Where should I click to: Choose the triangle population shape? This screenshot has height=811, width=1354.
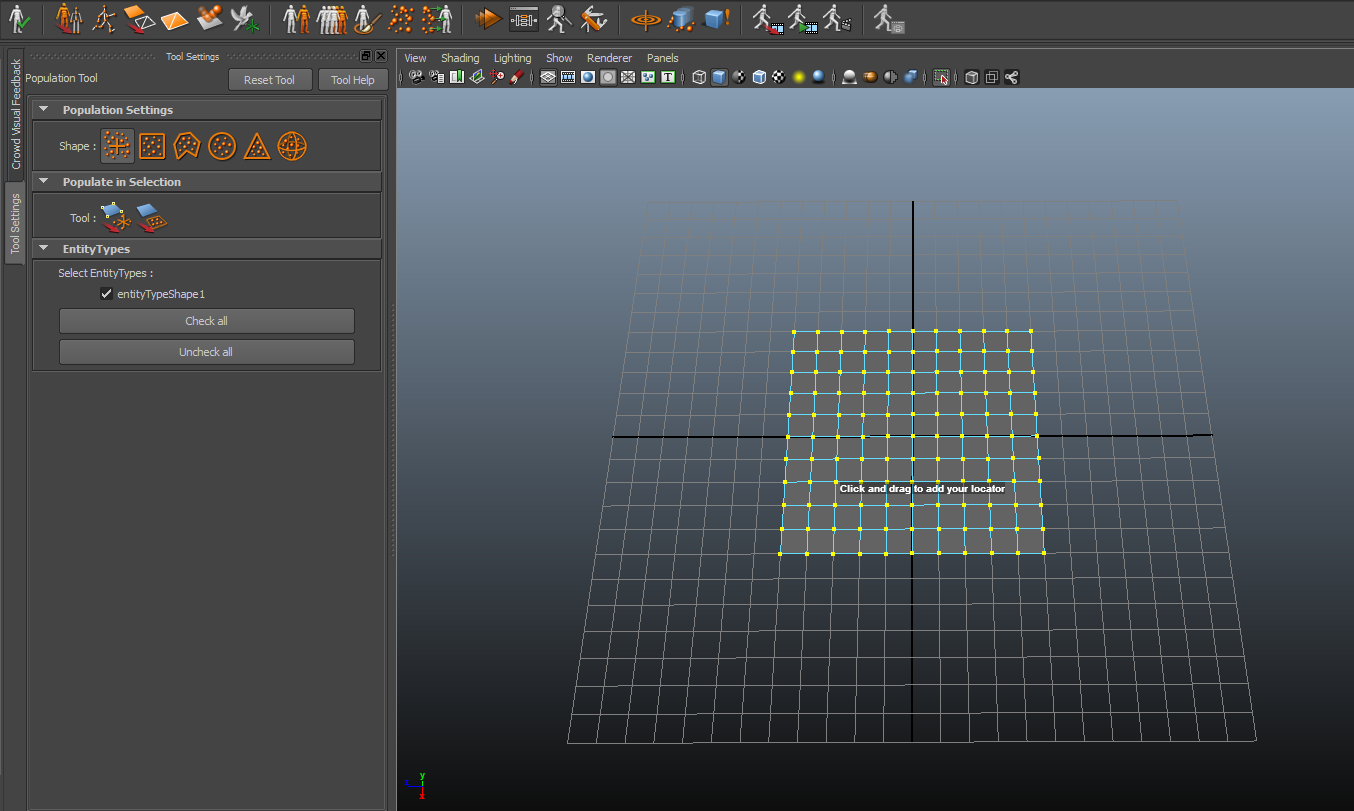click(257, 146)
